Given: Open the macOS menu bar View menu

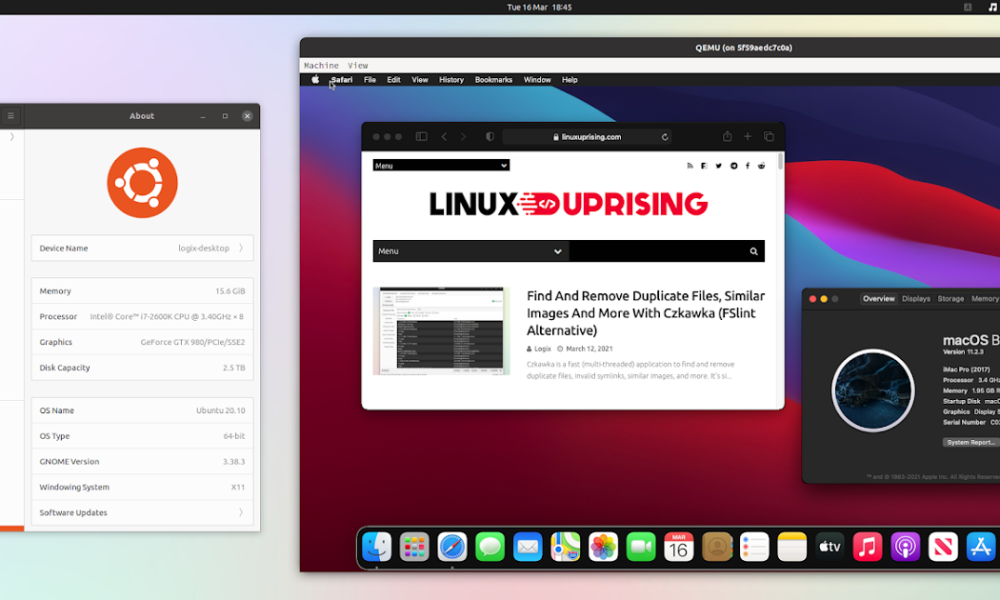Looking at the screenshot, I should coord(420,80).
